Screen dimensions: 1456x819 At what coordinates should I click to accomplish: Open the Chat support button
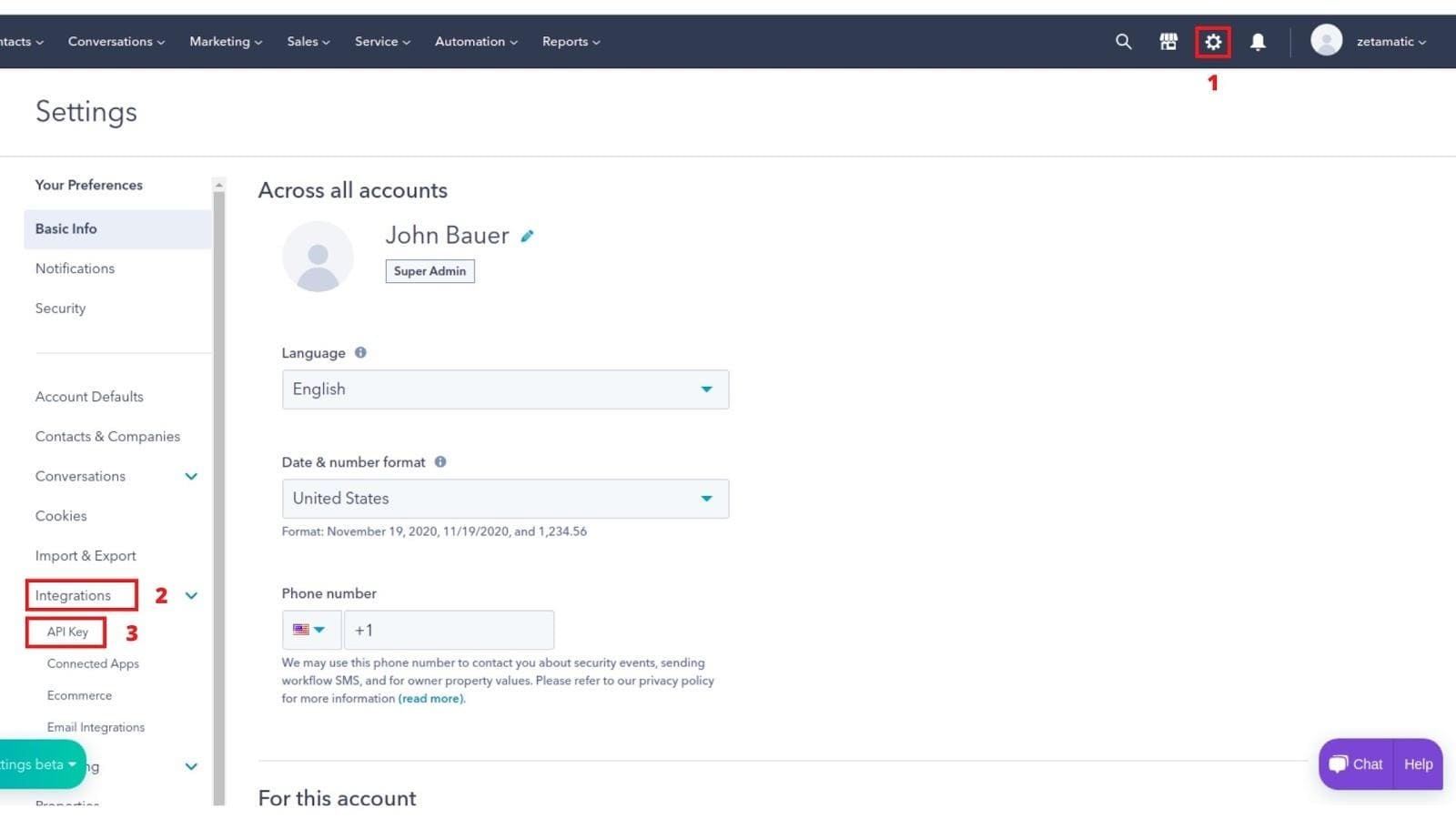pos(1356,764)
